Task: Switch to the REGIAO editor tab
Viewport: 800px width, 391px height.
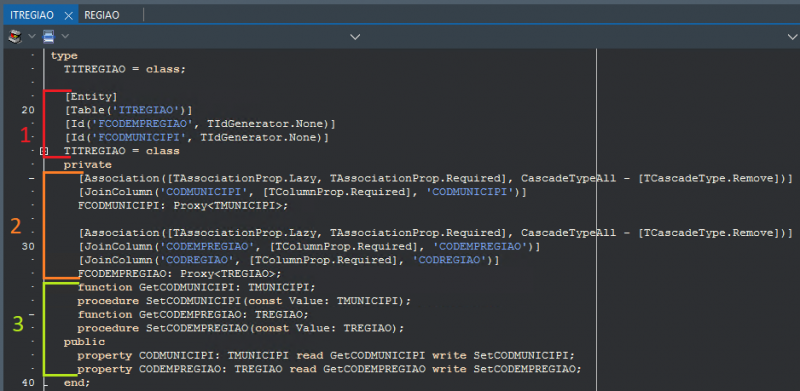Action: pyautogui.click(x=102, y=15)
